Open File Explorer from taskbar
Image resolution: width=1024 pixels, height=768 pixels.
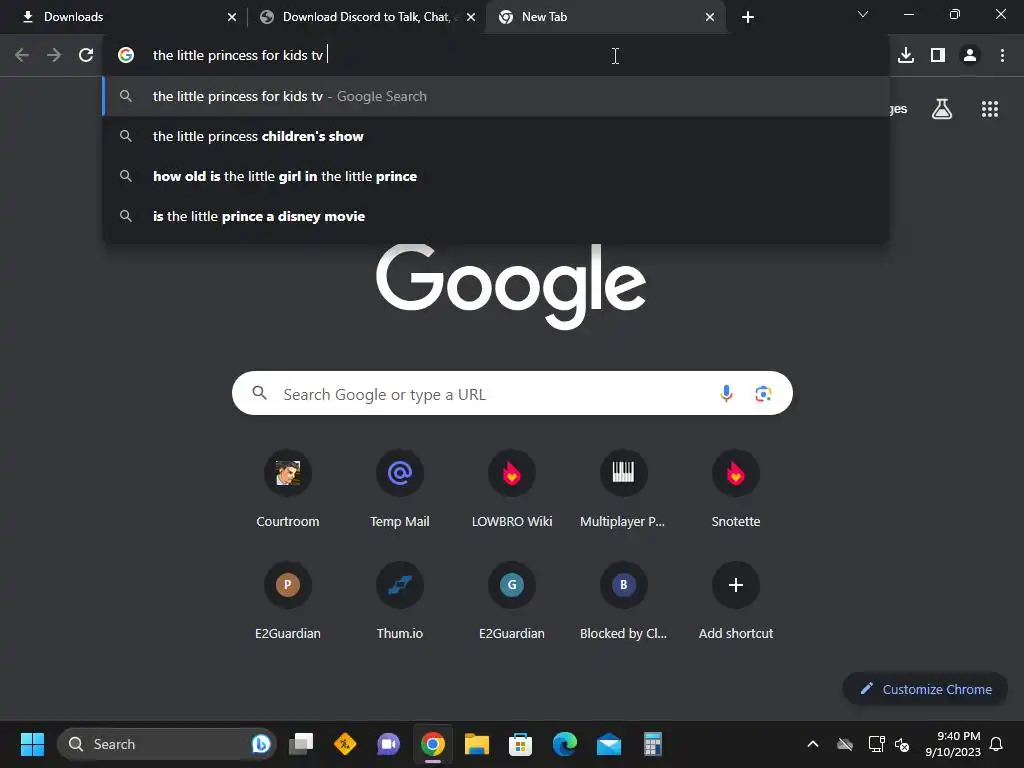(477, 744)
